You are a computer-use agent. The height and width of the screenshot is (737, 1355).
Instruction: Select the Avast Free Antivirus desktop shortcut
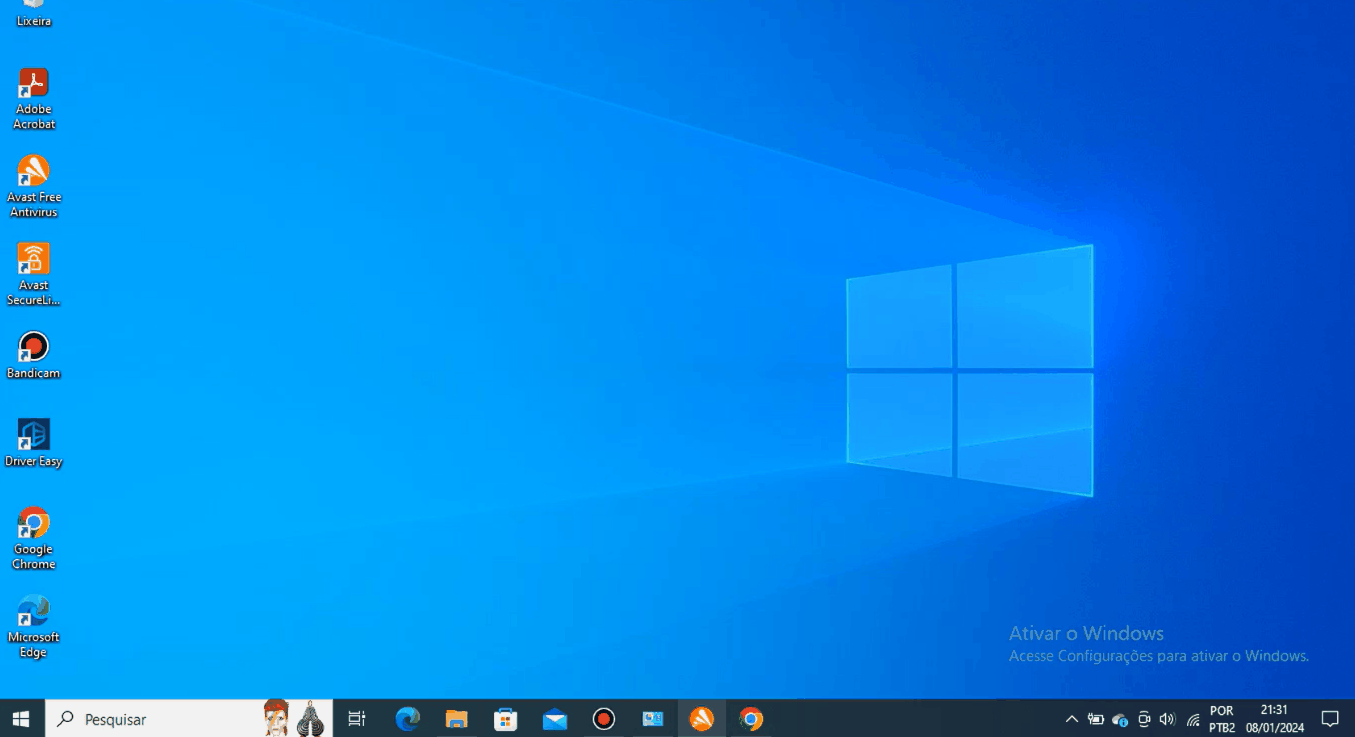pyautogui.click(x=33, y=187)
